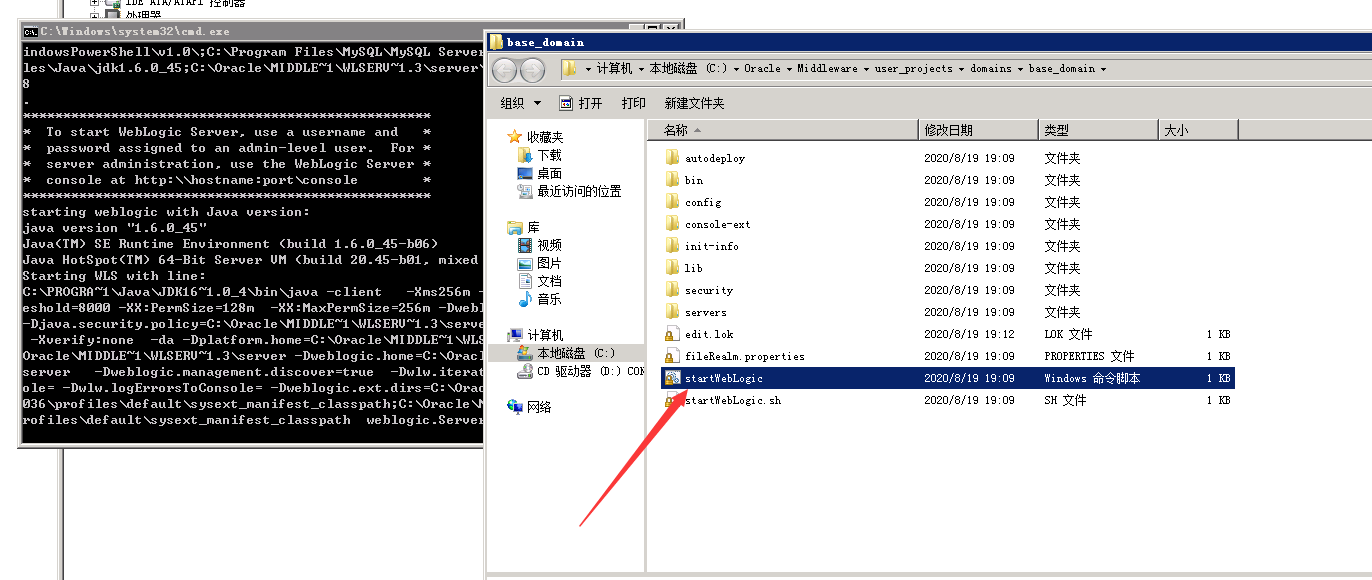Select the fileRealm.properties file

(x=744, y=356)
